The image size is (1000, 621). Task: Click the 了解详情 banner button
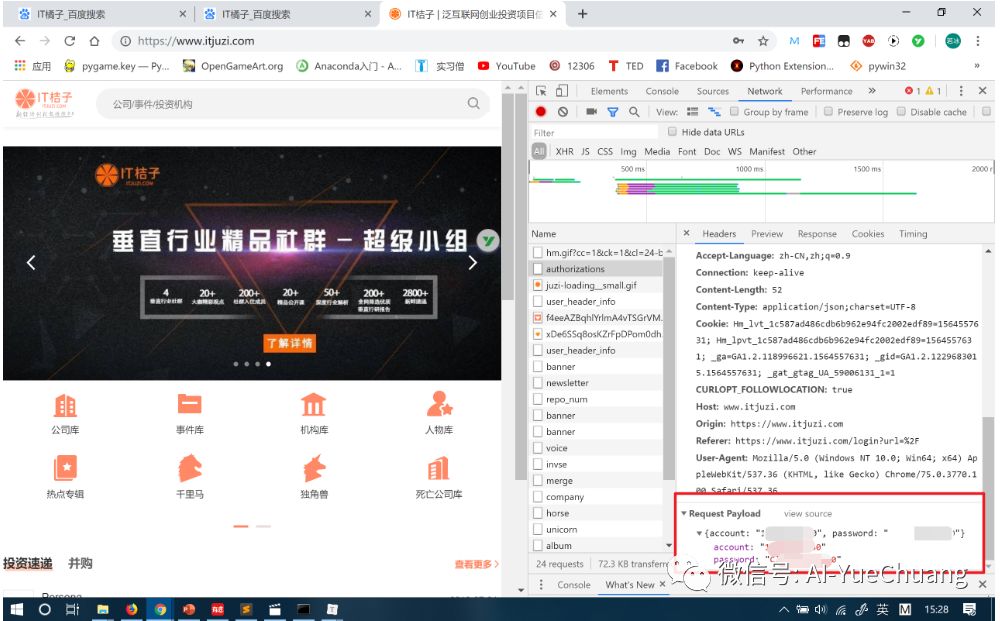click(x=290, y=343)
